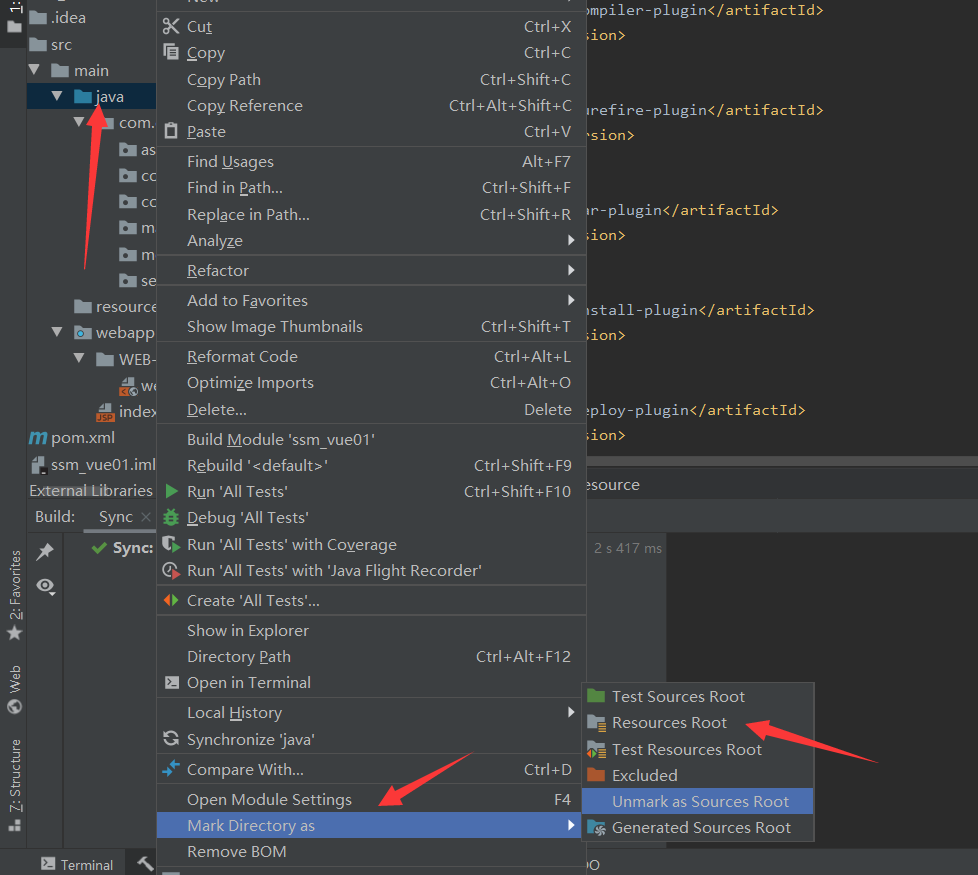Click Build Module 'ssm_vue01' entry
This screenshot has width=978, height=875.
pos(371,440)
